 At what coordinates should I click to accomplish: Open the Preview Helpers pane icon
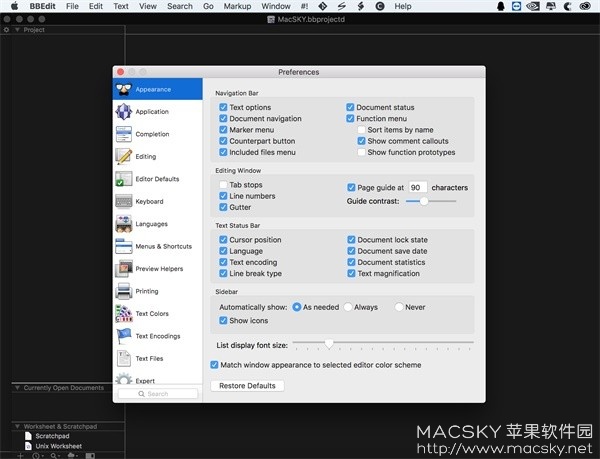point(124,269)
